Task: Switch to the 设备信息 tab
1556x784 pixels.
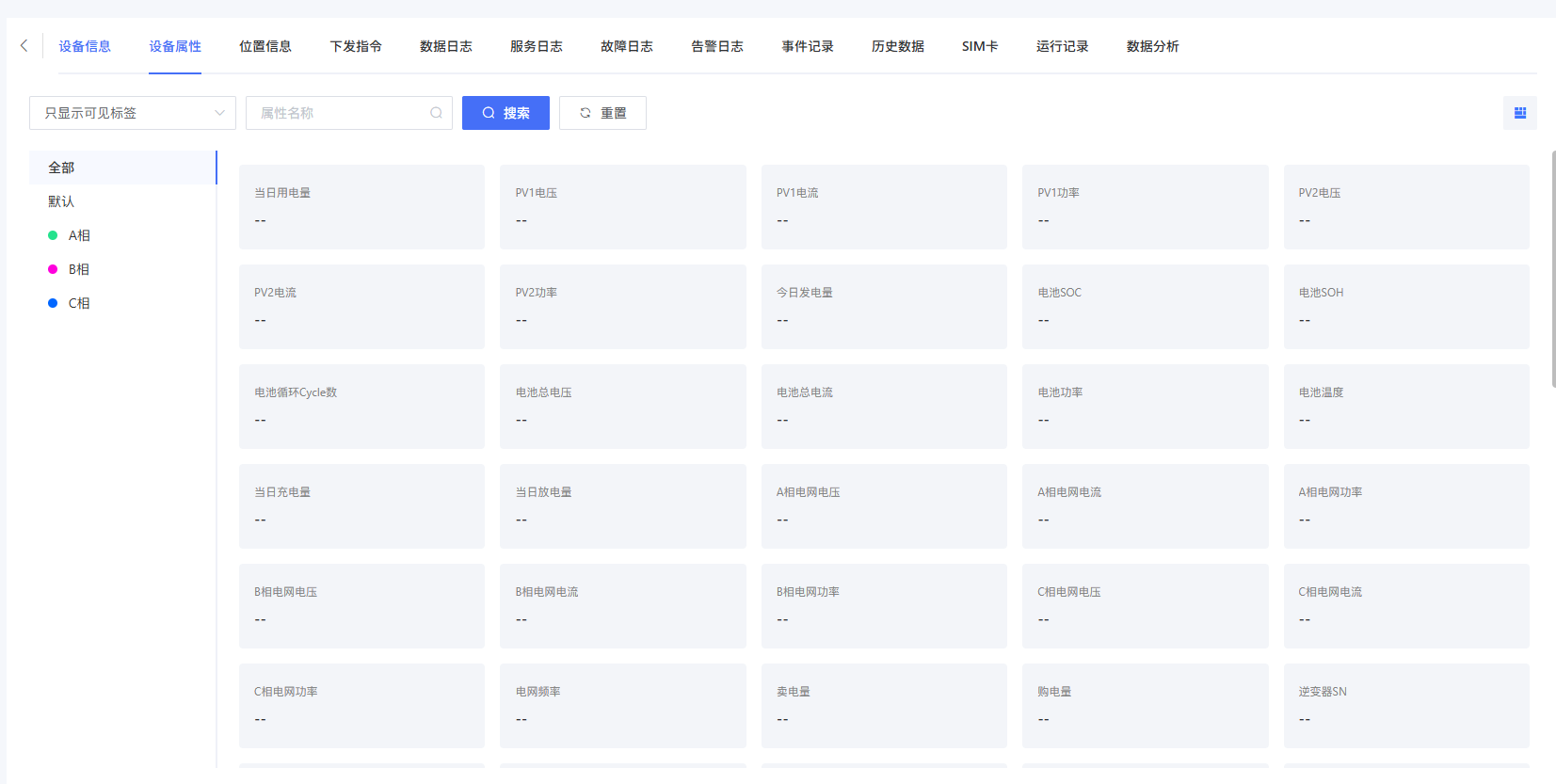Action: (85, 46)
